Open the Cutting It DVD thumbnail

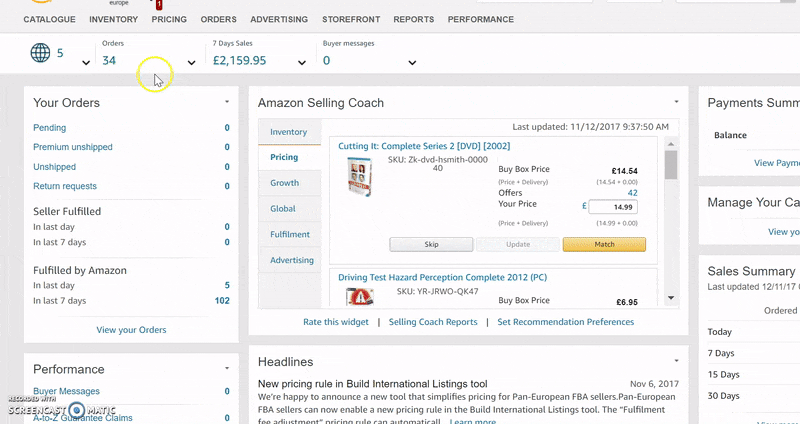click(360, 177)
